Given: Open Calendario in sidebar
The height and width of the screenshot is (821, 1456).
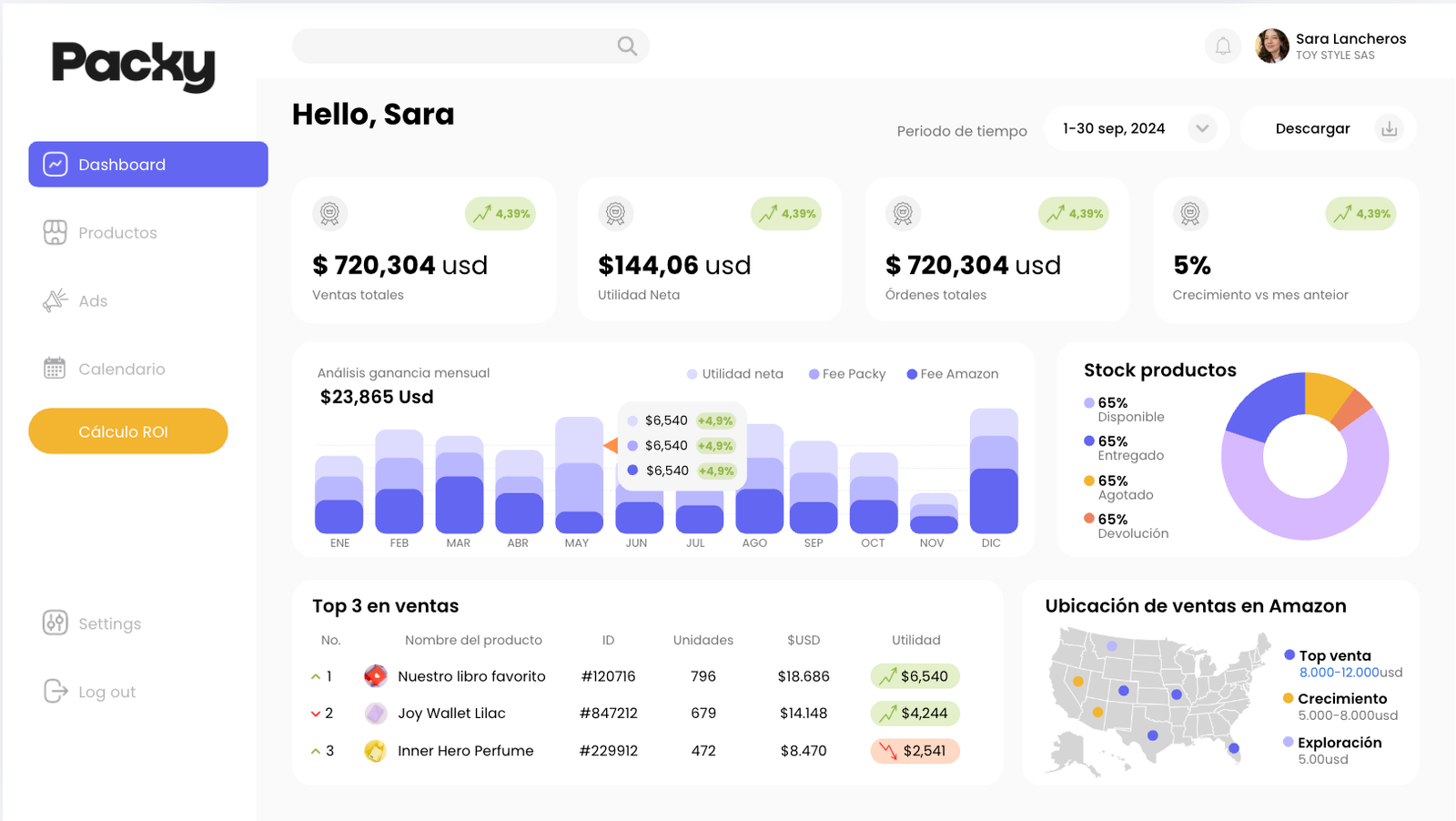Looking at the screenshot, I should click(105, 369).
